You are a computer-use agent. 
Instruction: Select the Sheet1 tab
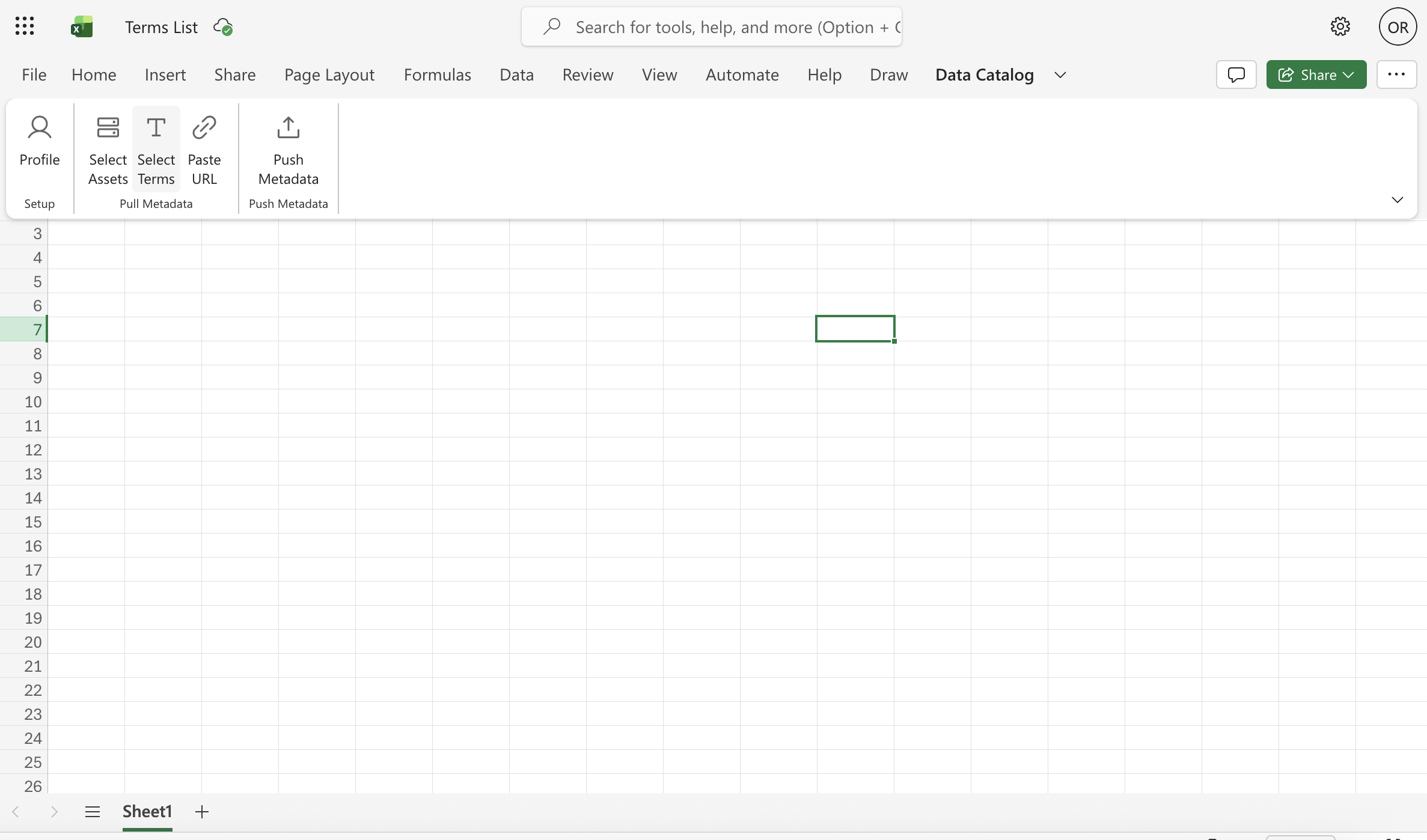(147, 812)
